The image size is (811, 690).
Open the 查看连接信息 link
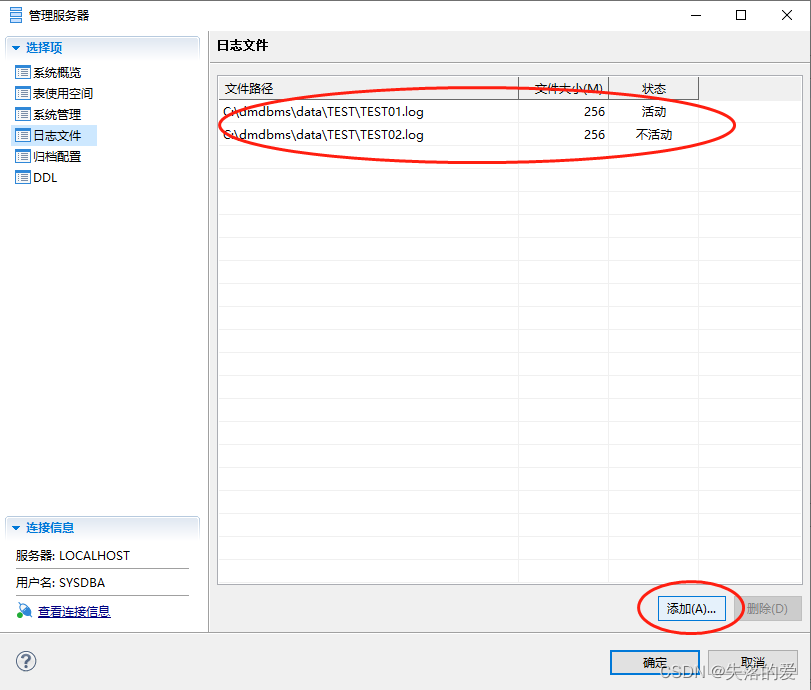74,611
